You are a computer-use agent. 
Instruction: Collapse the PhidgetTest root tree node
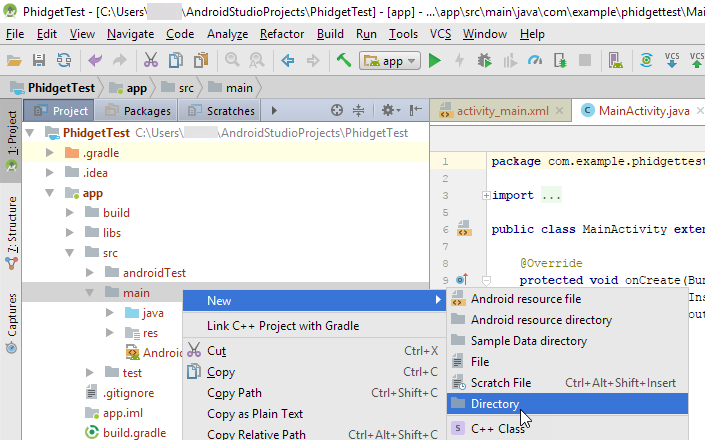pyautogui.click(x=30, y=133)
